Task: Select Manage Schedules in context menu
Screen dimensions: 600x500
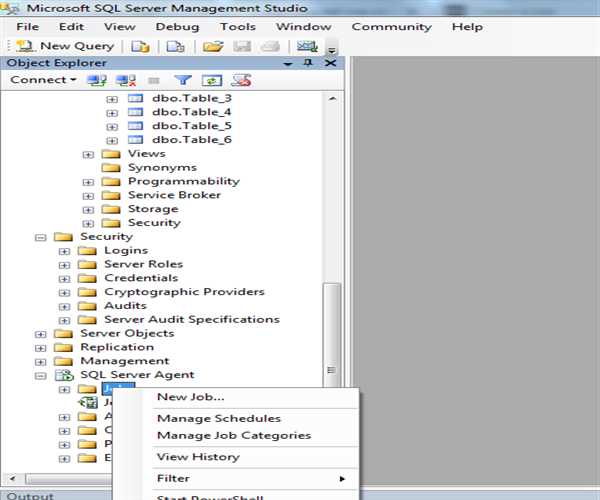Action: click(x=218, y=418)
